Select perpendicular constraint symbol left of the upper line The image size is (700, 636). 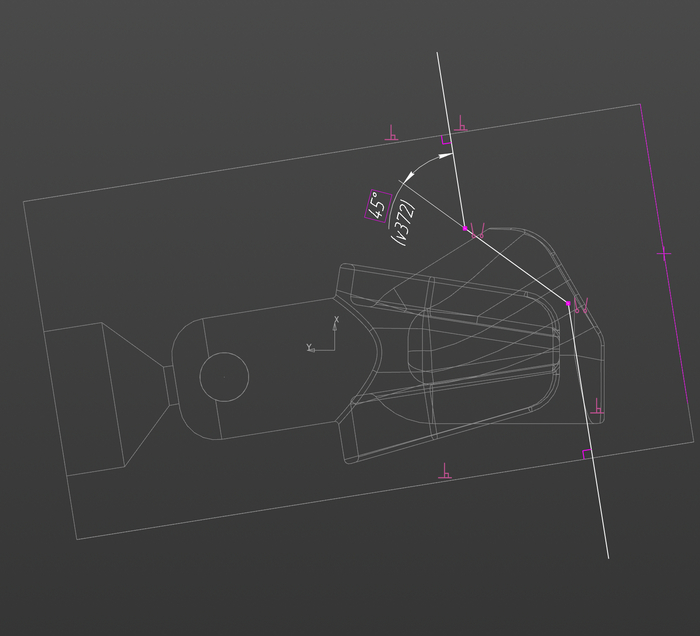click(392, 133)
